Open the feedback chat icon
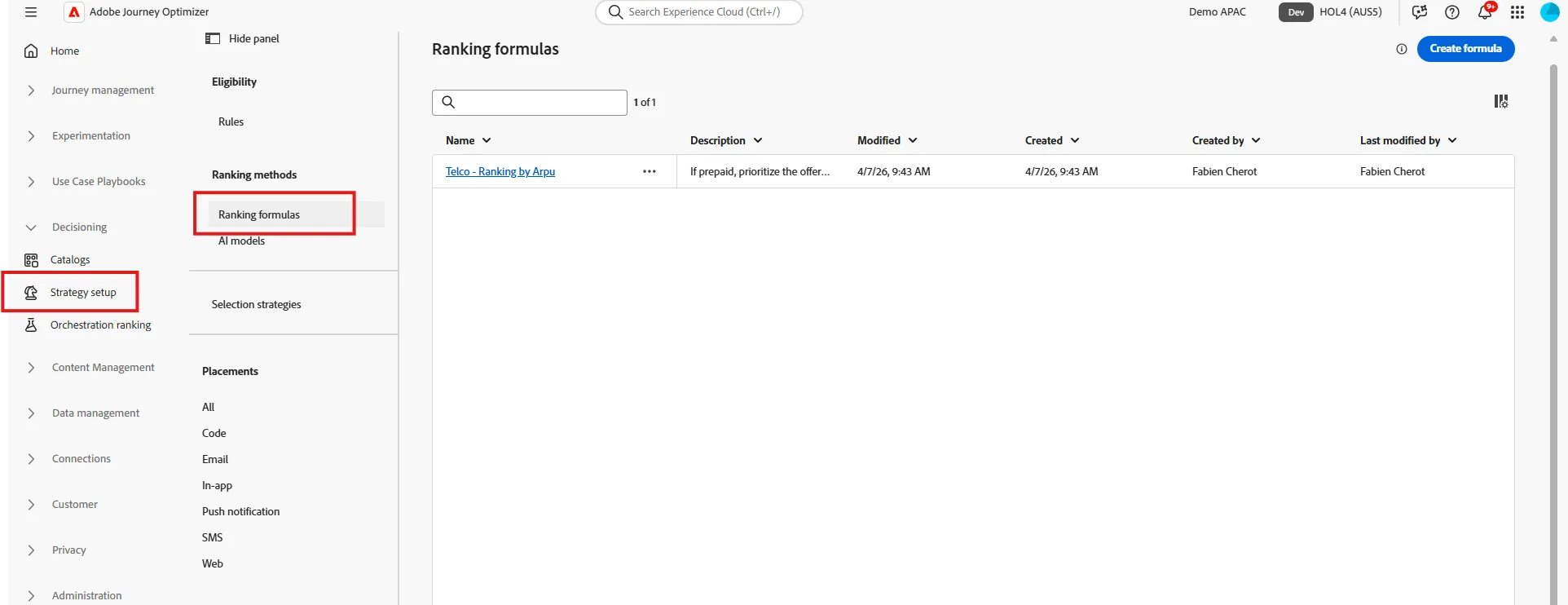Viewport: 1568px width, 605px height. [1420, 12]
